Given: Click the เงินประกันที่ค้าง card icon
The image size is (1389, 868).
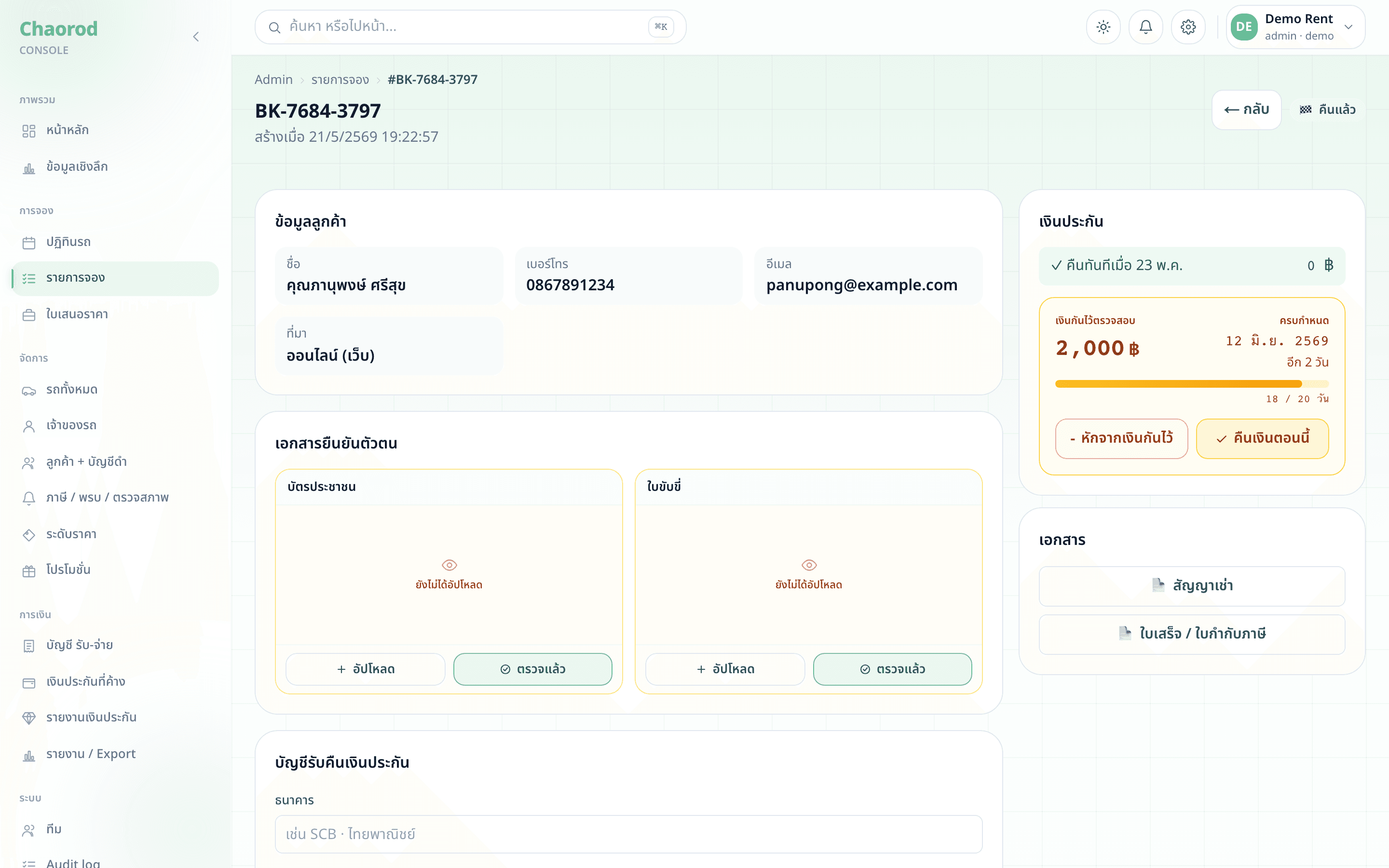Looking at the screenshot, I should [29, 682].
